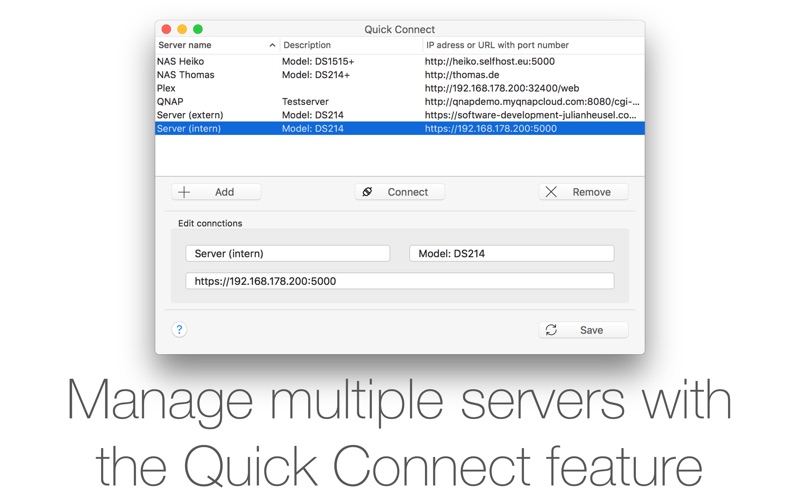The height and width of the screenshot is (500, 800).
Task: Click the green zoom window button
Action: click(x=198, y=29)
